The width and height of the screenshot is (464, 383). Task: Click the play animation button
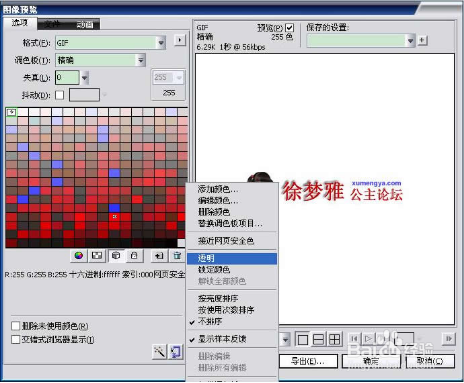click(x=368, y=339)
